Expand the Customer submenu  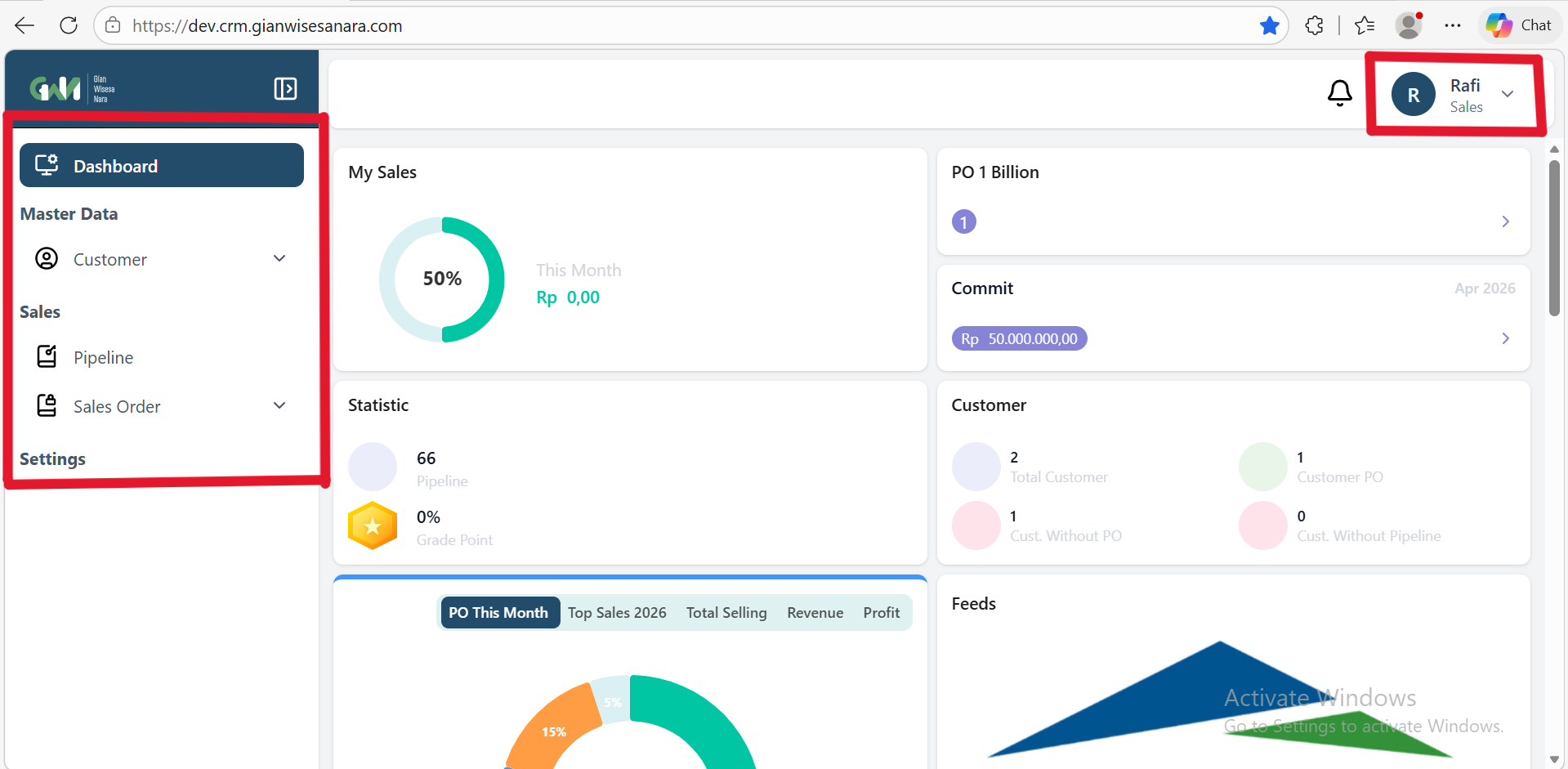(279, 259)
